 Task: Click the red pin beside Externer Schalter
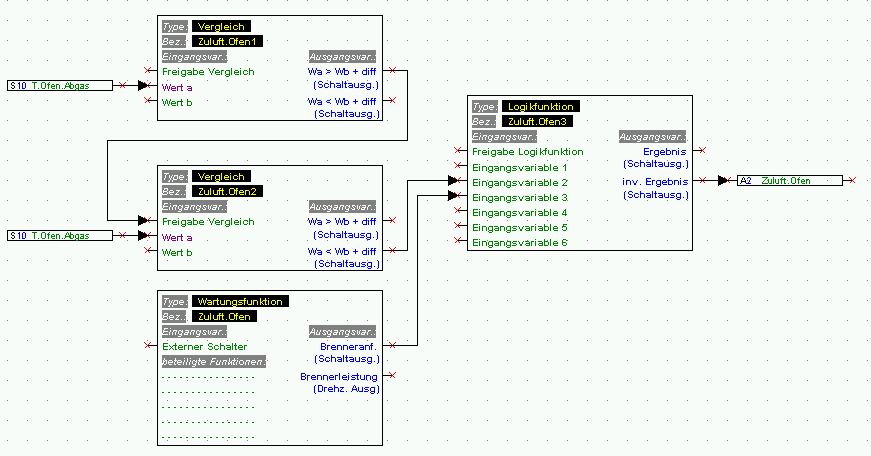(x=148, y=345)
